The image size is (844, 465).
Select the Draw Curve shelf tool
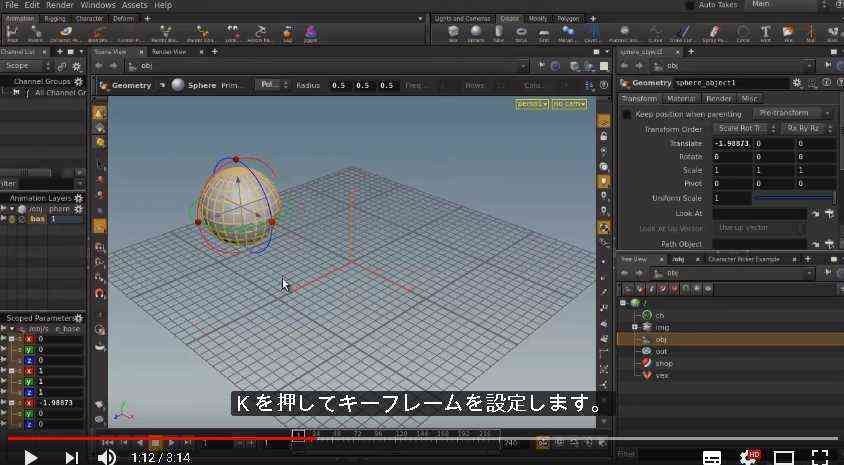684,33
